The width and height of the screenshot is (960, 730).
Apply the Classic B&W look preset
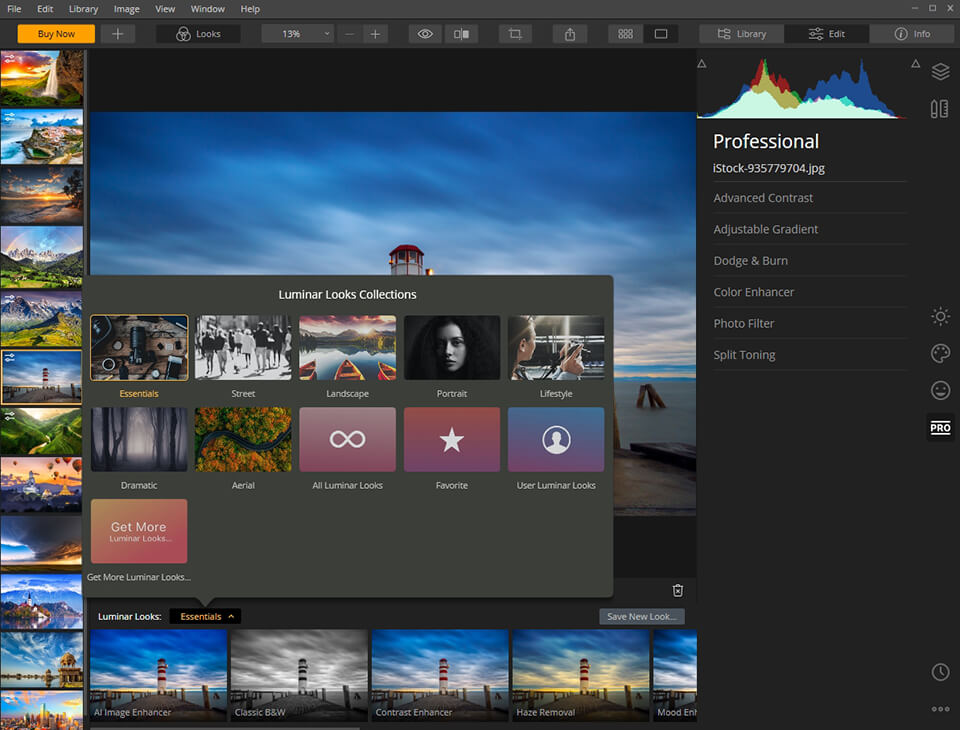point(299,674)
